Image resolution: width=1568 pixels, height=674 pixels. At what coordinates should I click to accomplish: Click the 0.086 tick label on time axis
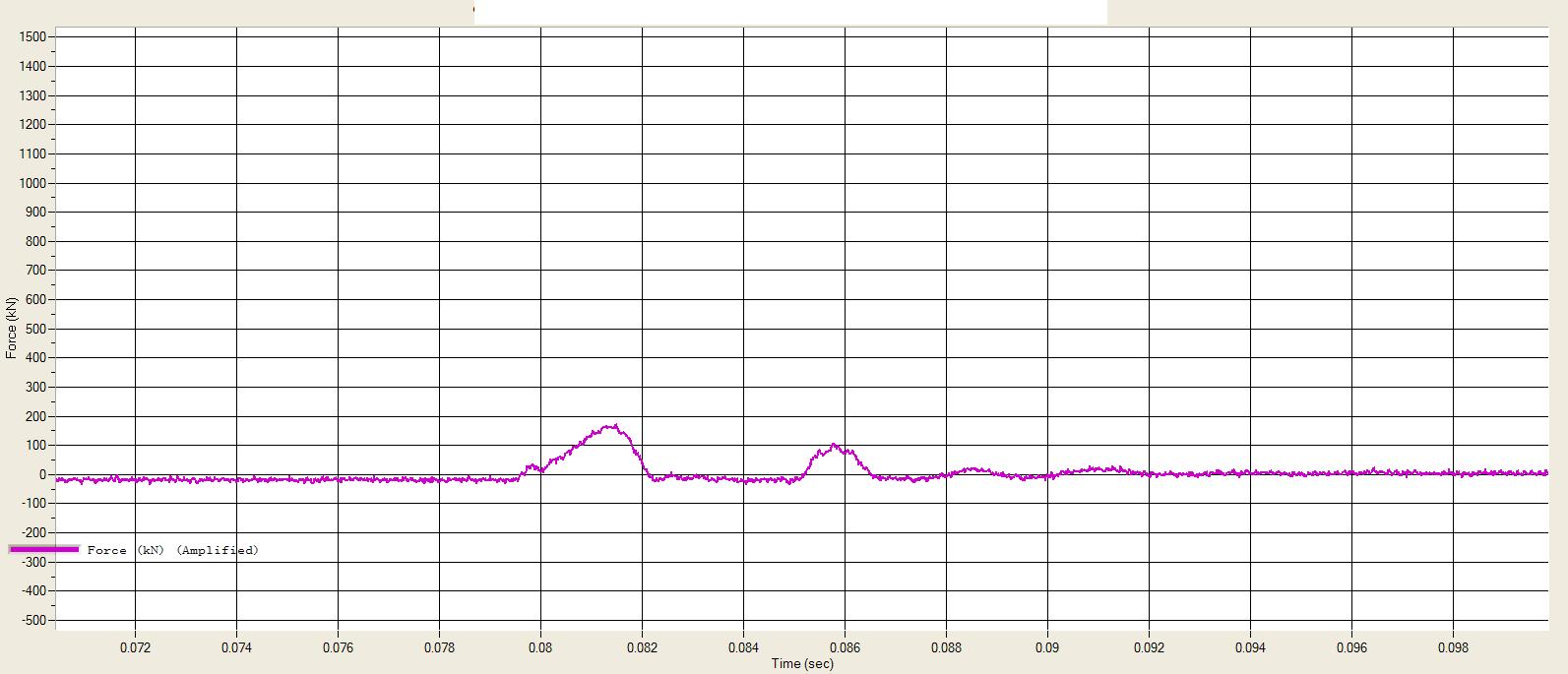pos(845,647)
